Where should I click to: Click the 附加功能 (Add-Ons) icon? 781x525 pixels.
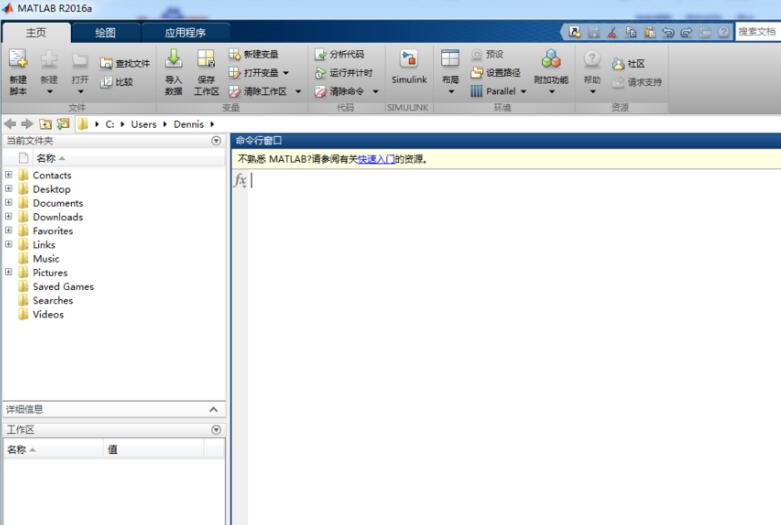(551, 59)
